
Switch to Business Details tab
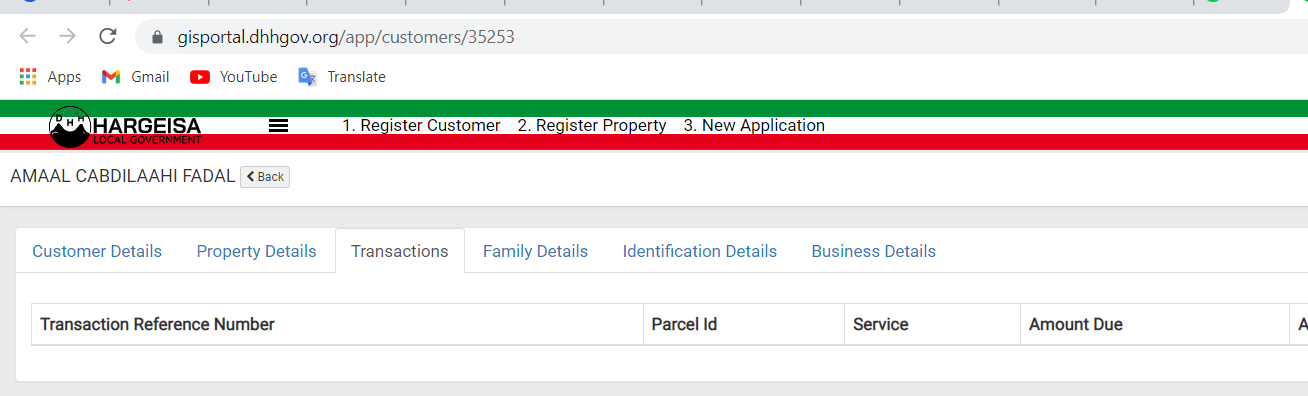click(x=874, y=251)
